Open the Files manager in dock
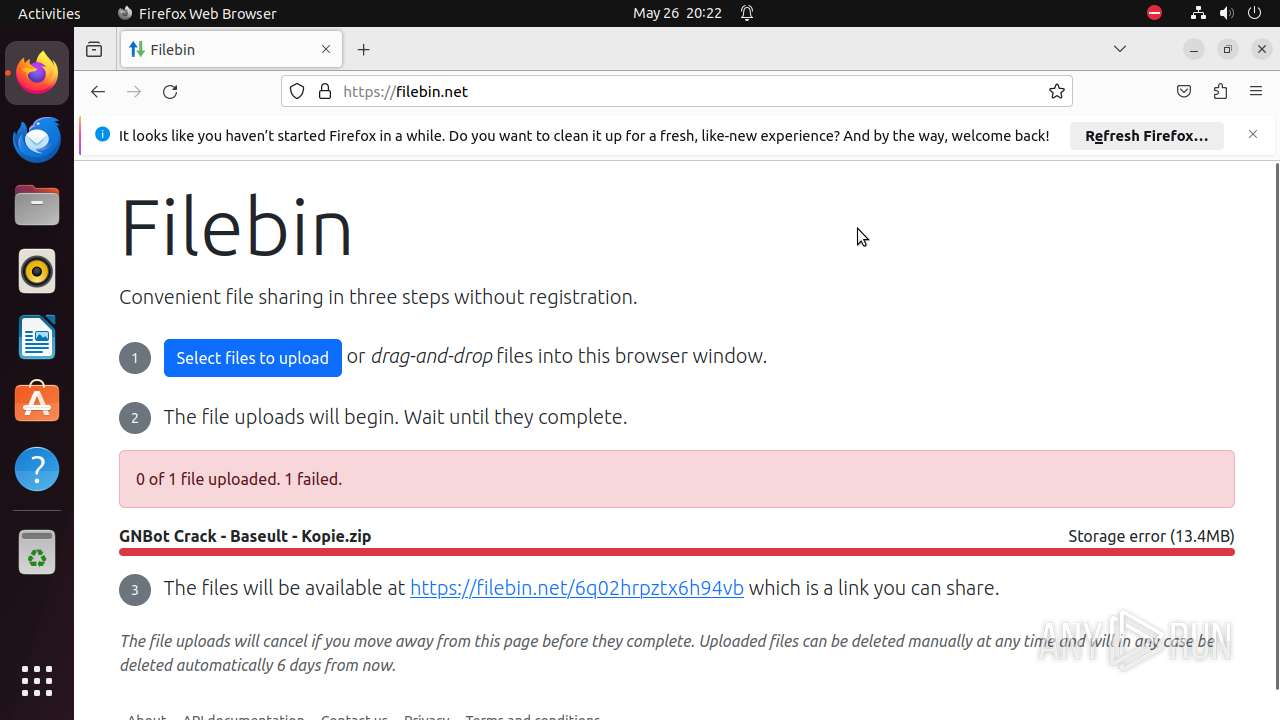 click(x=37, y=205)
